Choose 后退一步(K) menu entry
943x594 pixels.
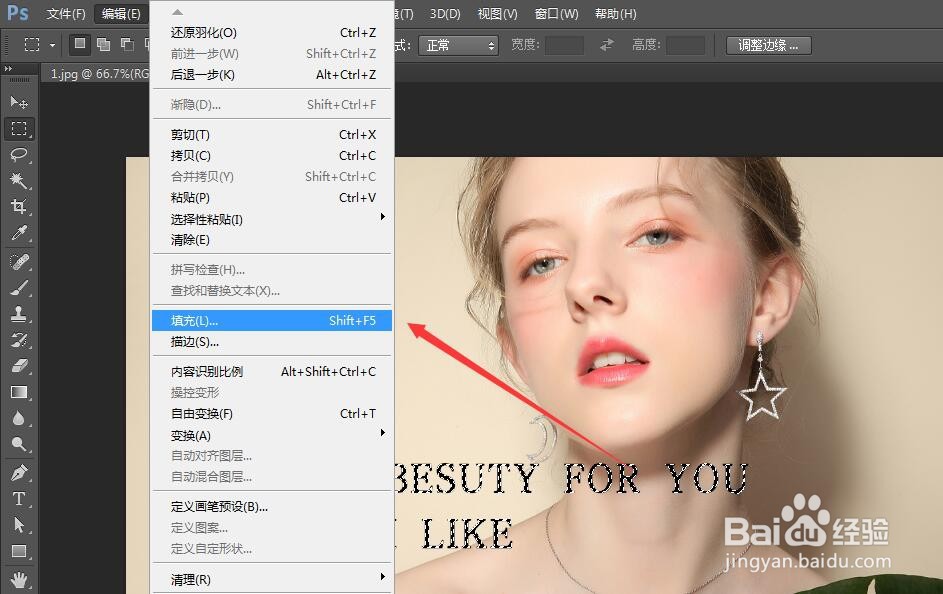(272, 75)
